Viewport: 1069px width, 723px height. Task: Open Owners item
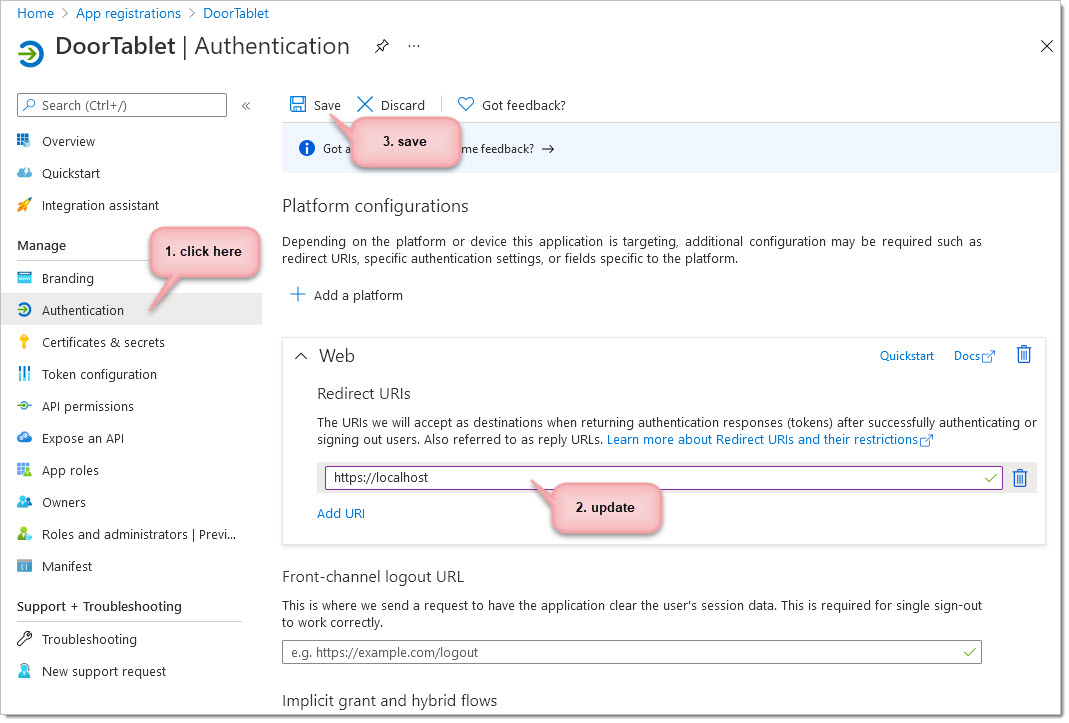(63, 503)
